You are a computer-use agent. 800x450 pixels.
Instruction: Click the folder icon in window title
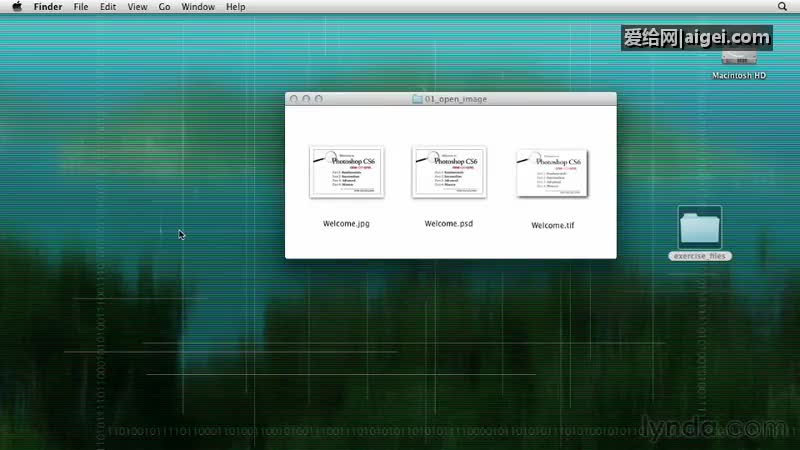tap(418, 99)
